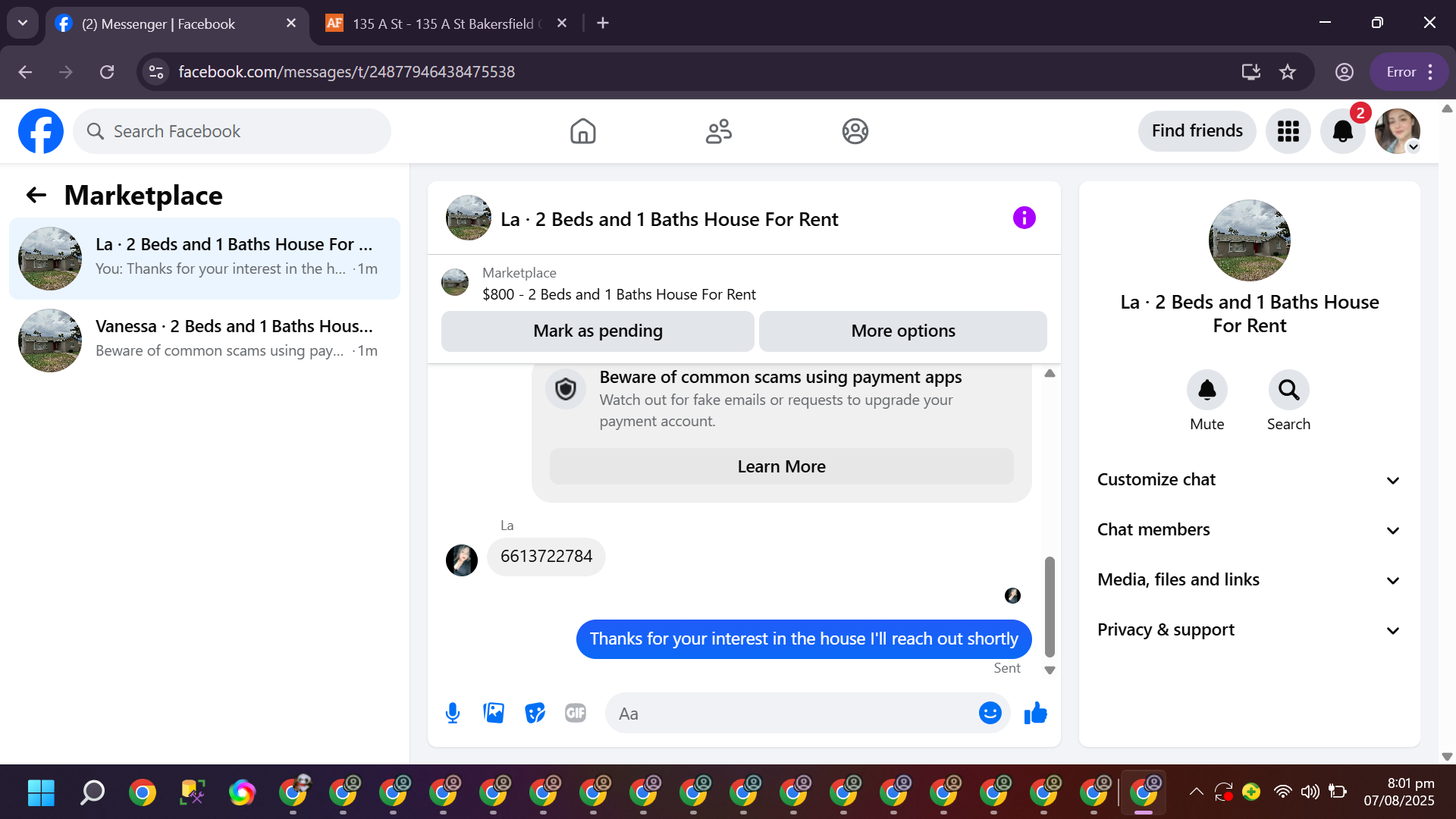Click the Chrome Error menu button

[1409, 72]
